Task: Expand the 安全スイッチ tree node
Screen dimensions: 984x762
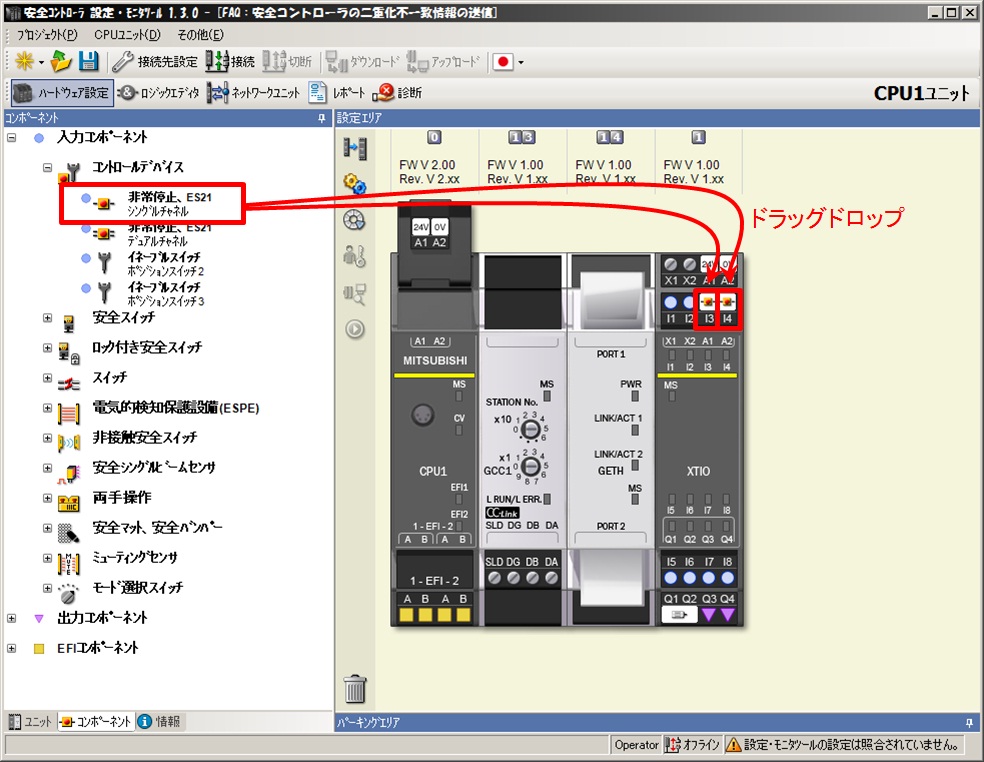Action: tap(47, 318)
